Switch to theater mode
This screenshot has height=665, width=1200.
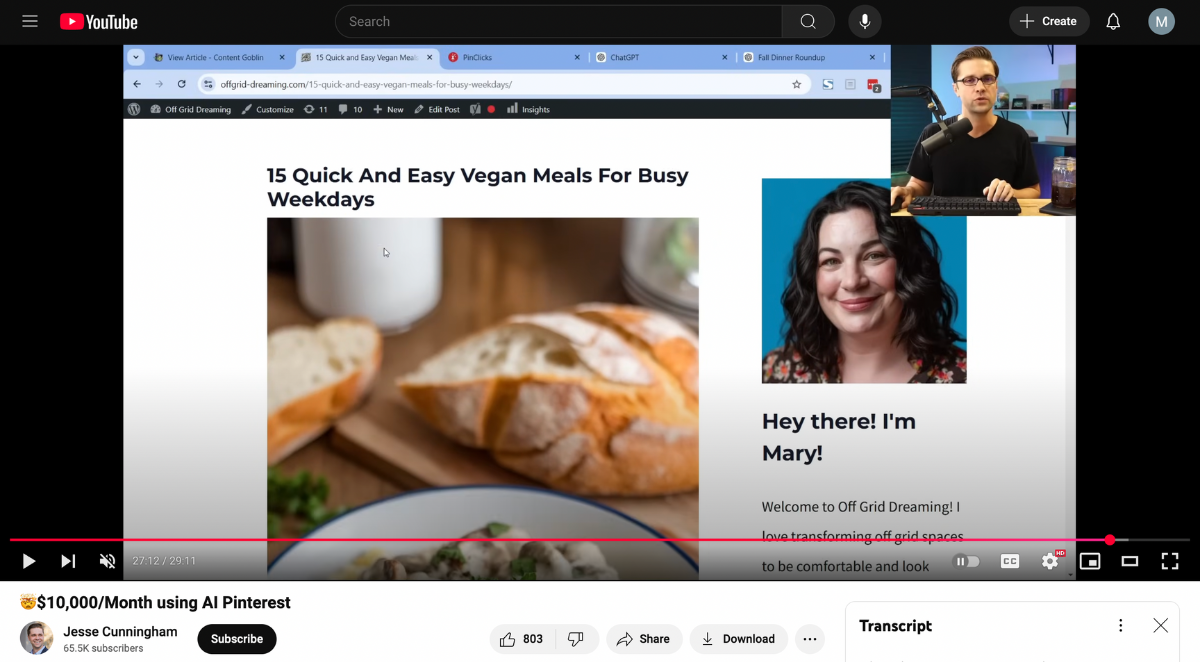(1130, 561)
